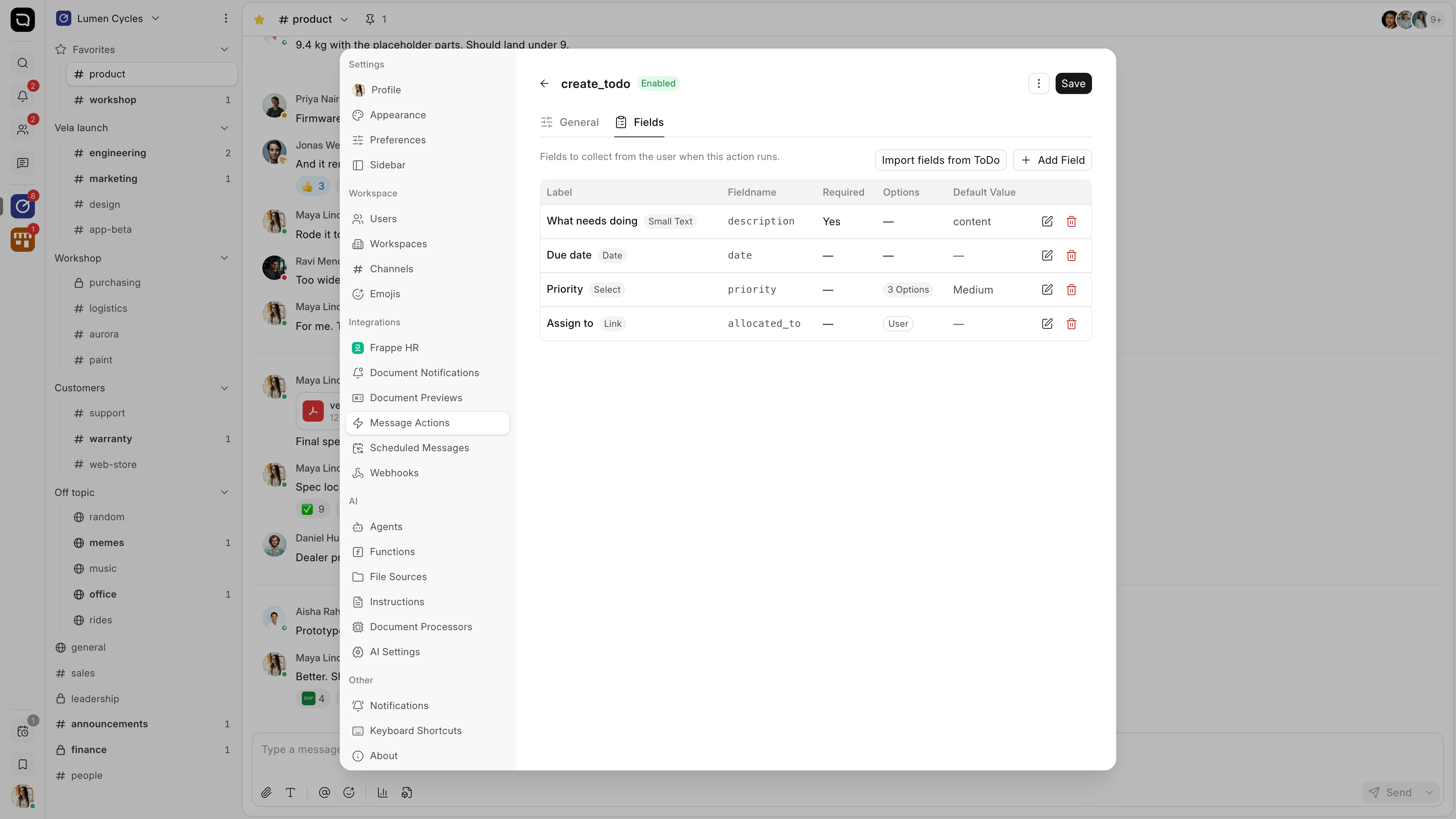Click the allocated_to fieldname cell

coord(764,323)
